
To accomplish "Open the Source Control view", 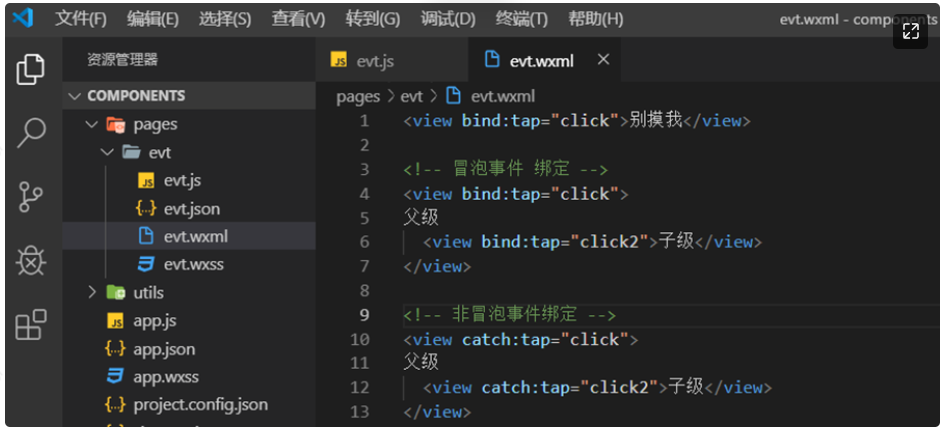I will [x=31, y=197].
